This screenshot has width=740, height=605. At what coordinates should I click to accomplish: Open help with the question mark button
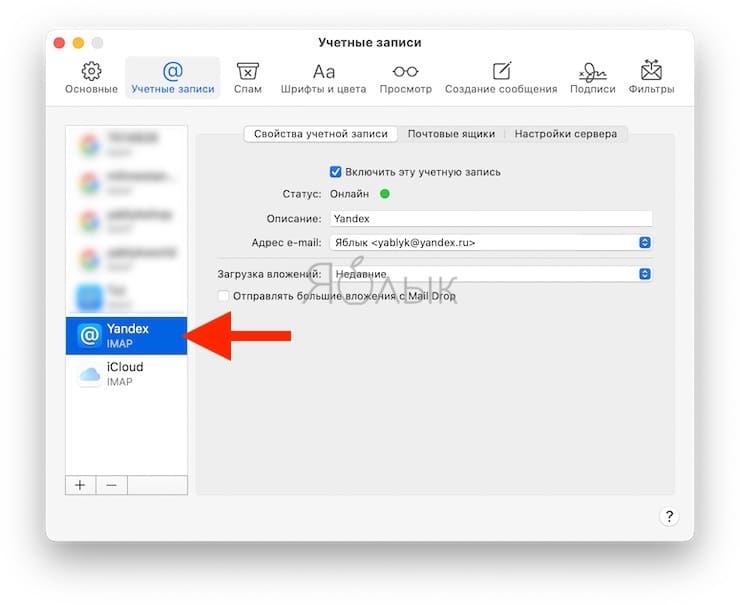coord(669,516)
